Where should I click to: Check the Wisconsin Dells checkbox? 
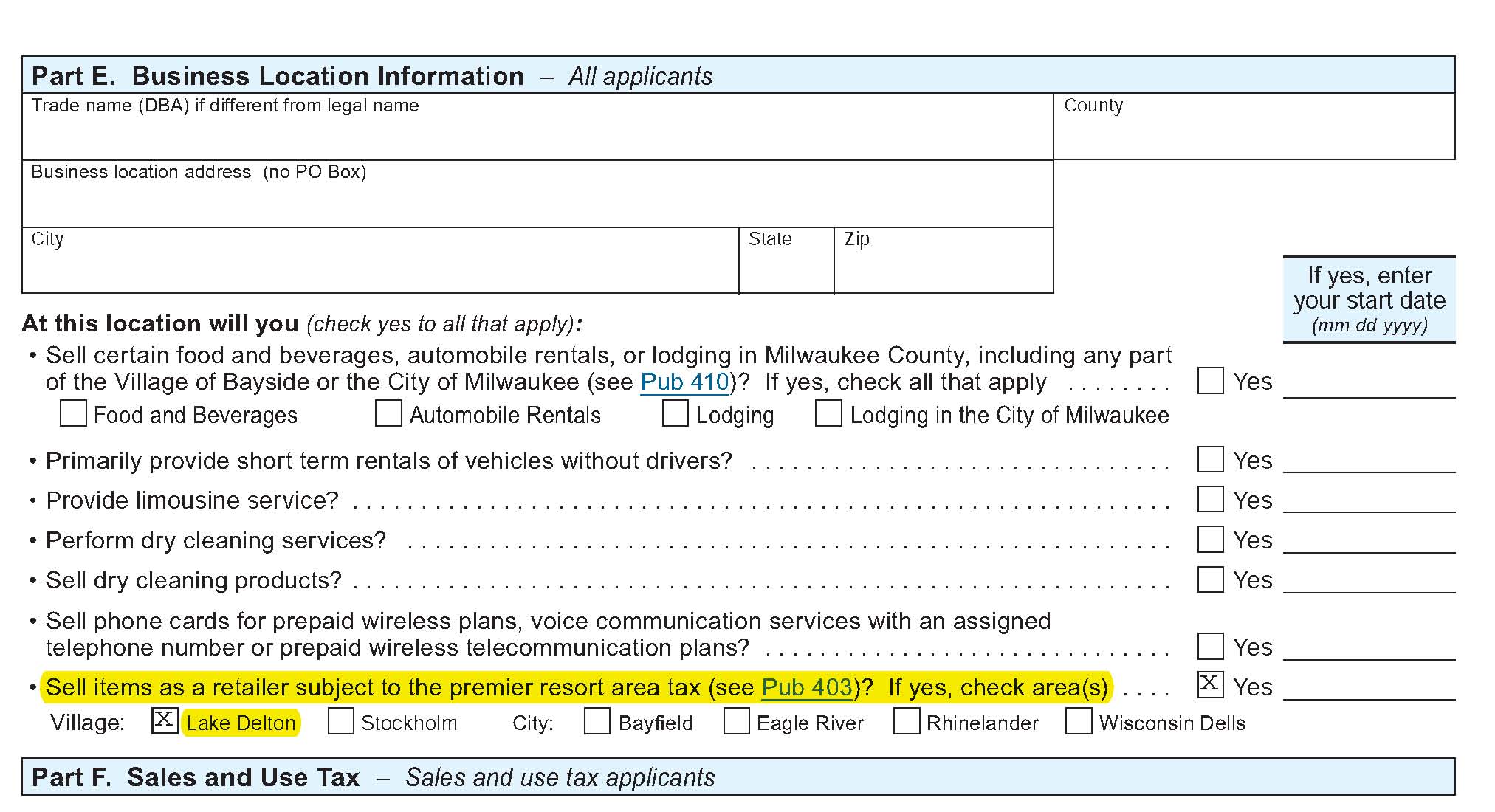pos(1078,722)
